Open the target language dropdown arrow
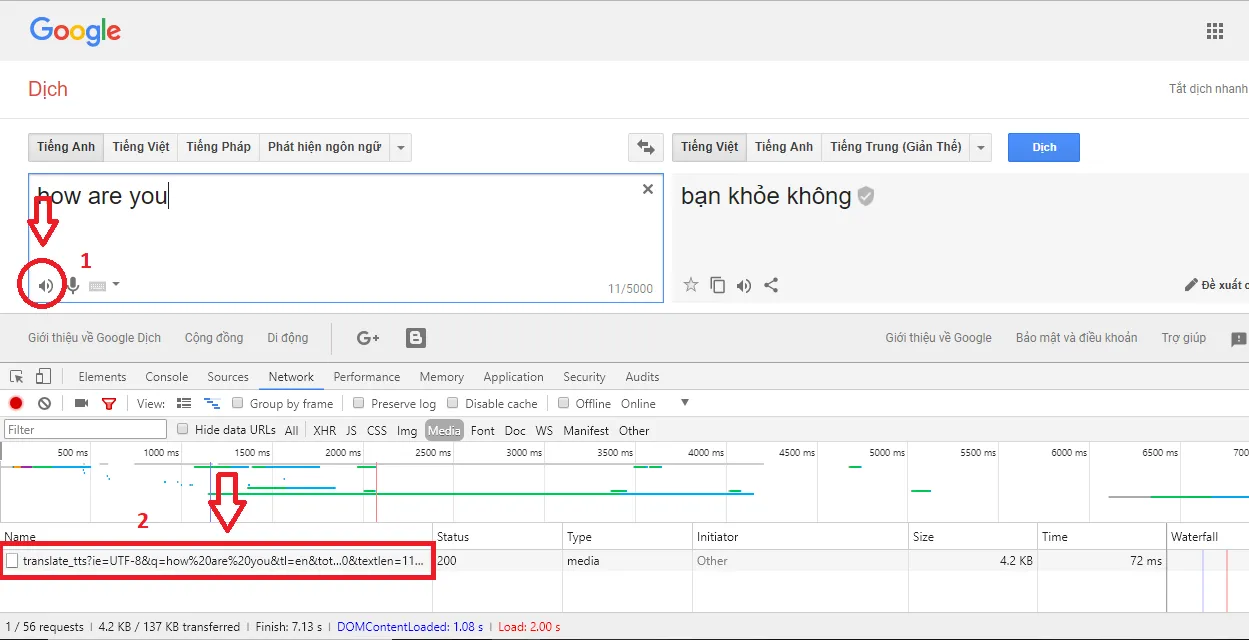Viewport: 1249px width, 640px height. (x=980, y=146)
